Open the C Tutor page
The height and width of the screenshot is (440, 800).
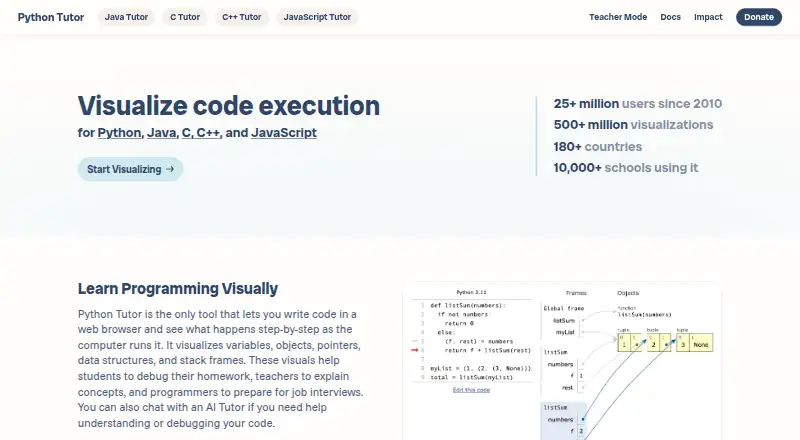pos(185,17)
